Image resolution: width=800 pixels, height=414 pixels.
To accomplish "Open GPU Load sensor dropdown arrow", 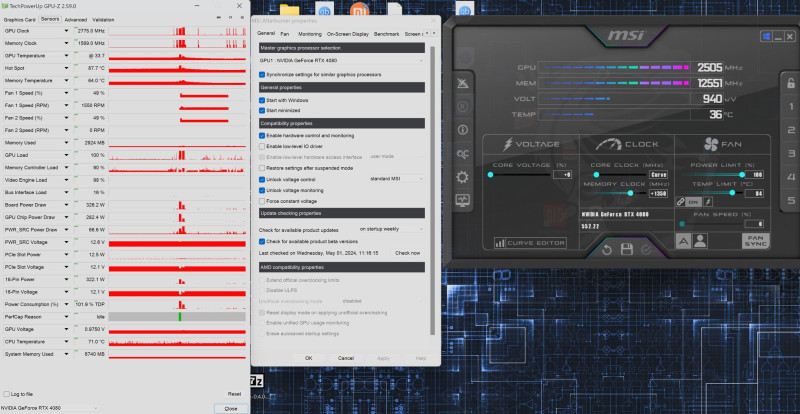I will pos(66,155).
